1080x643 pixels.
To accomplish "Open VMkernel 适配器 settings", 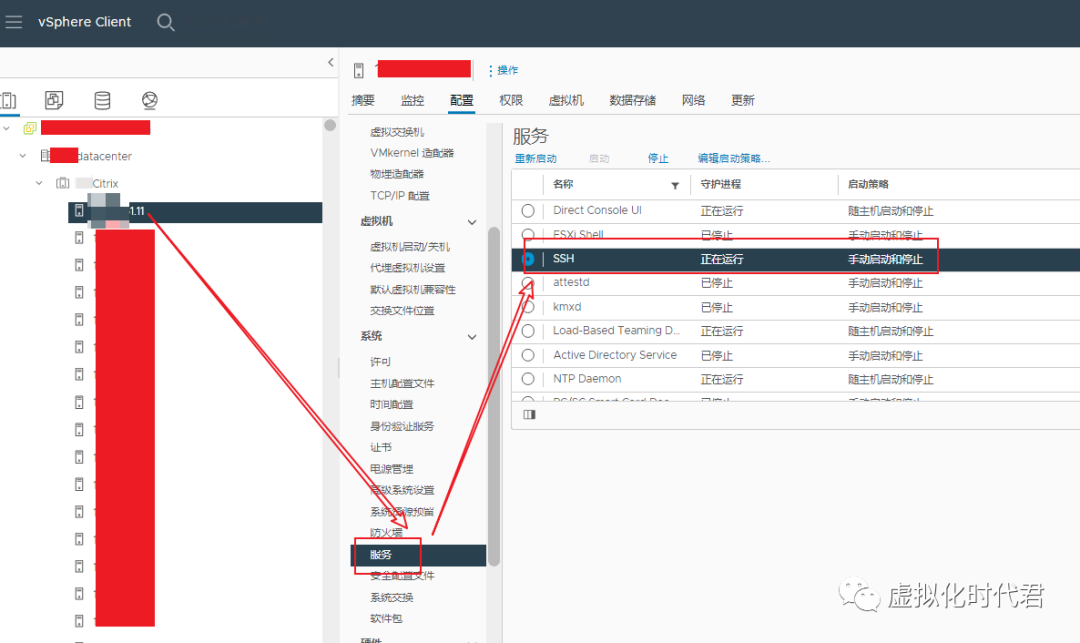I will point(412,153).
